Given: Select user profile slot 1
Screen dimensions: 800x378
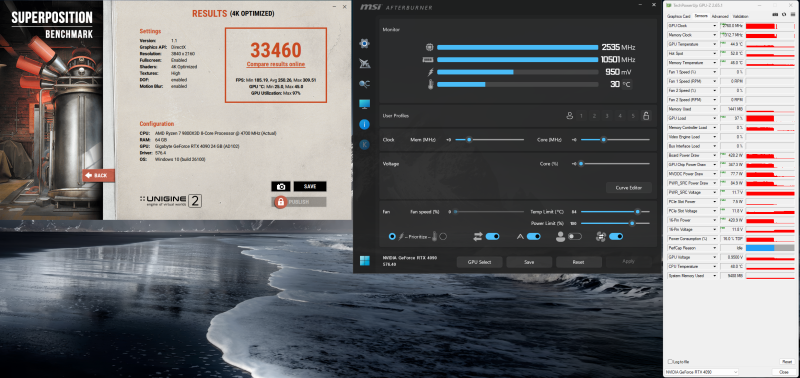Looking at the screenshot, I should [x=582, y=116].
